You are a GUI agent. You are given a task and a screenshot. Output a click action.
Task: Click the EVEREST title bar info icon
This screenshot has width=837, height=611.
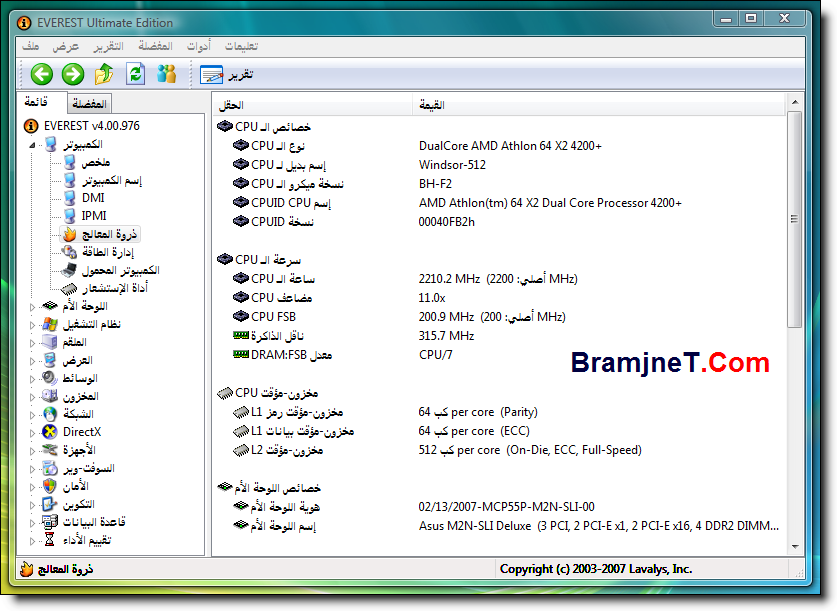(x=24, y=23)
